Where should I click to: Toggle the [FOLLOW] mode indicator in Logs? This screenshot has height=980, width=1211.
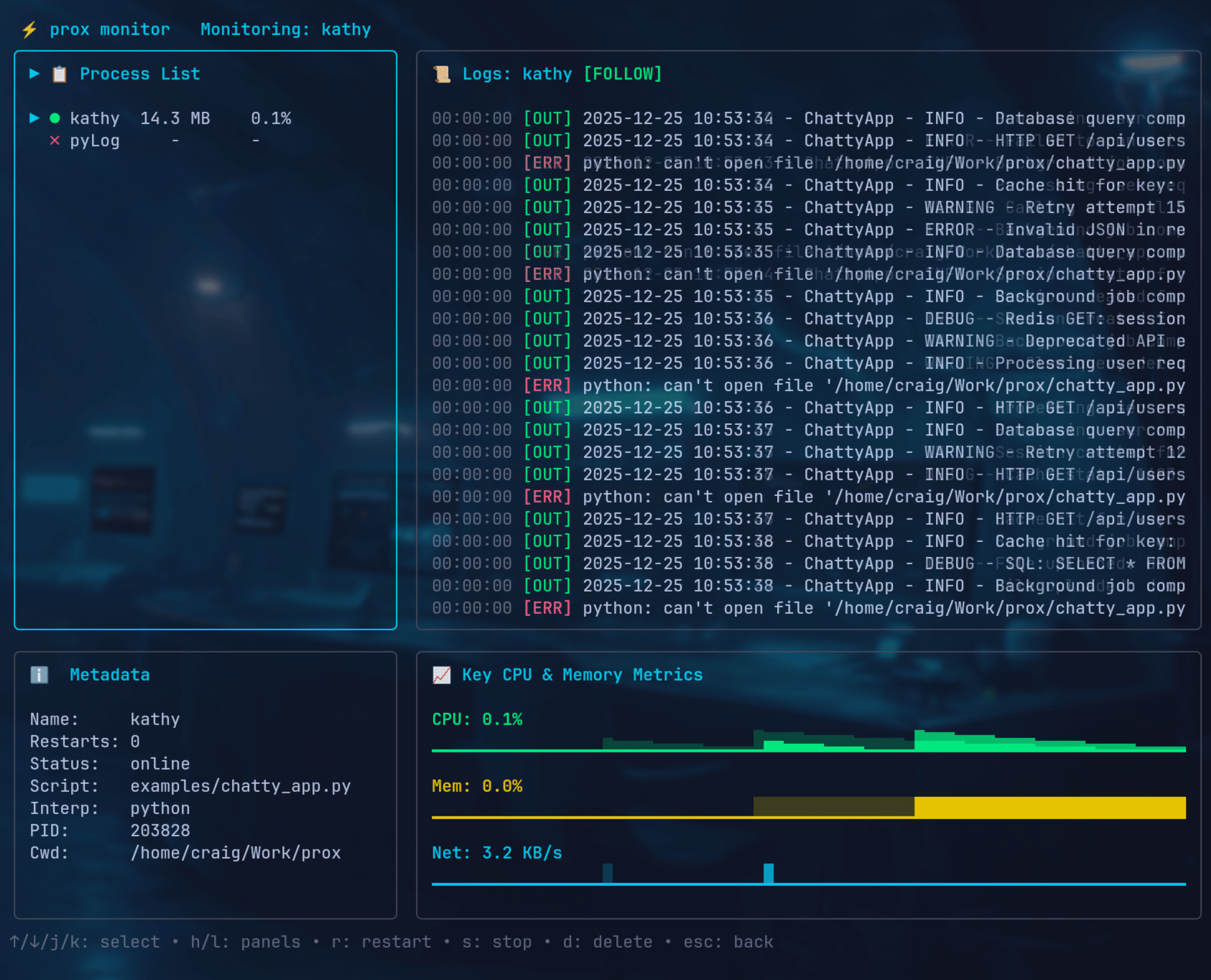pos(622,74)
